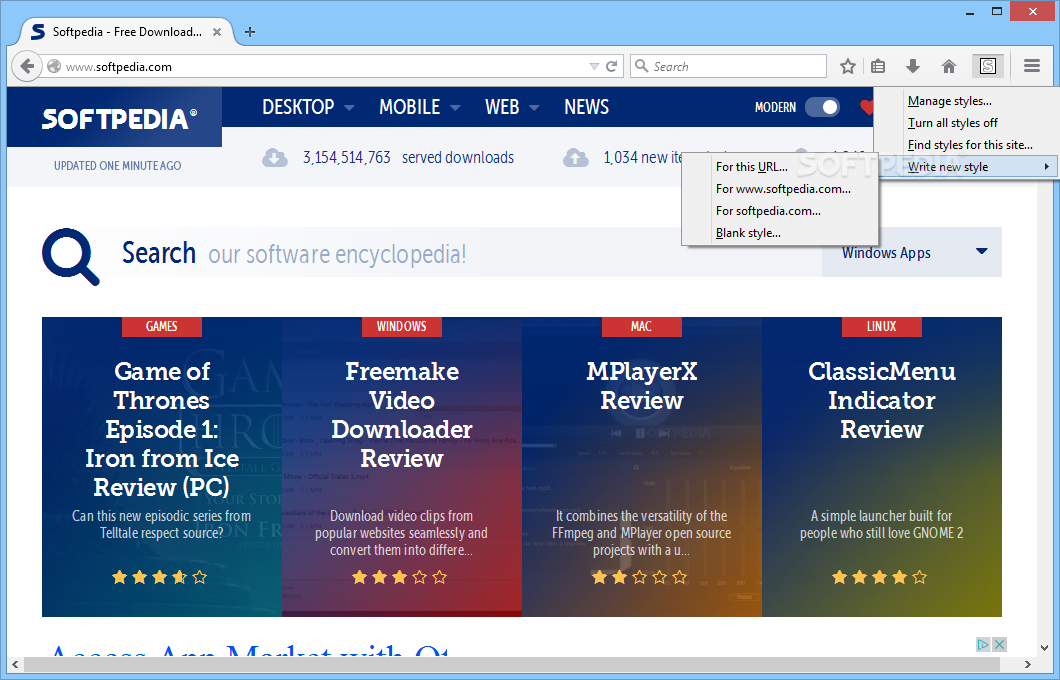Click the Freemake star rating

coord(400,577)
